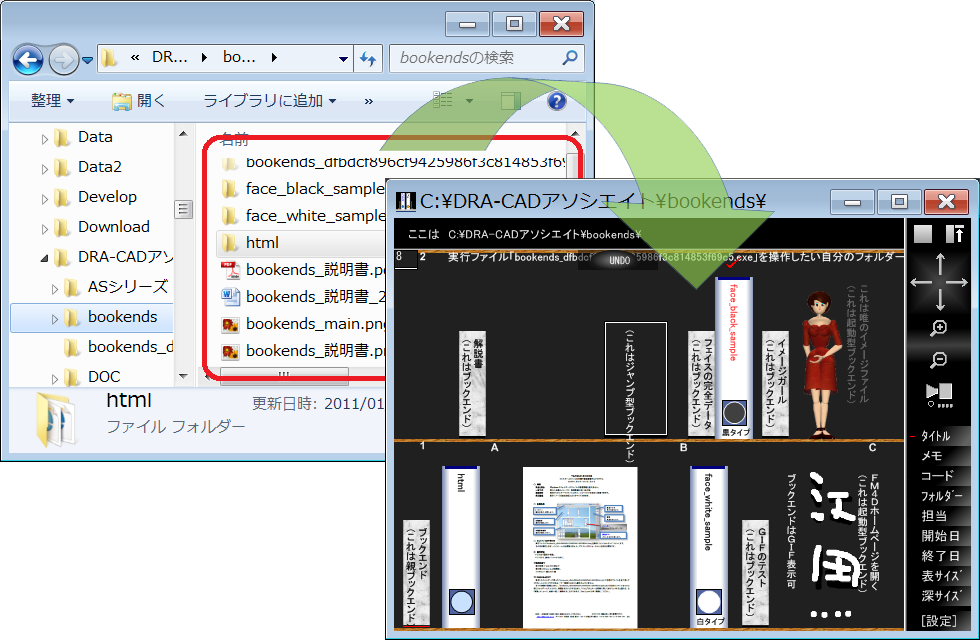Screen dimensions: 980x640
Task: Click the ブックエンド parent bookend on lower shelf
Action: click(x=416, y=572)
